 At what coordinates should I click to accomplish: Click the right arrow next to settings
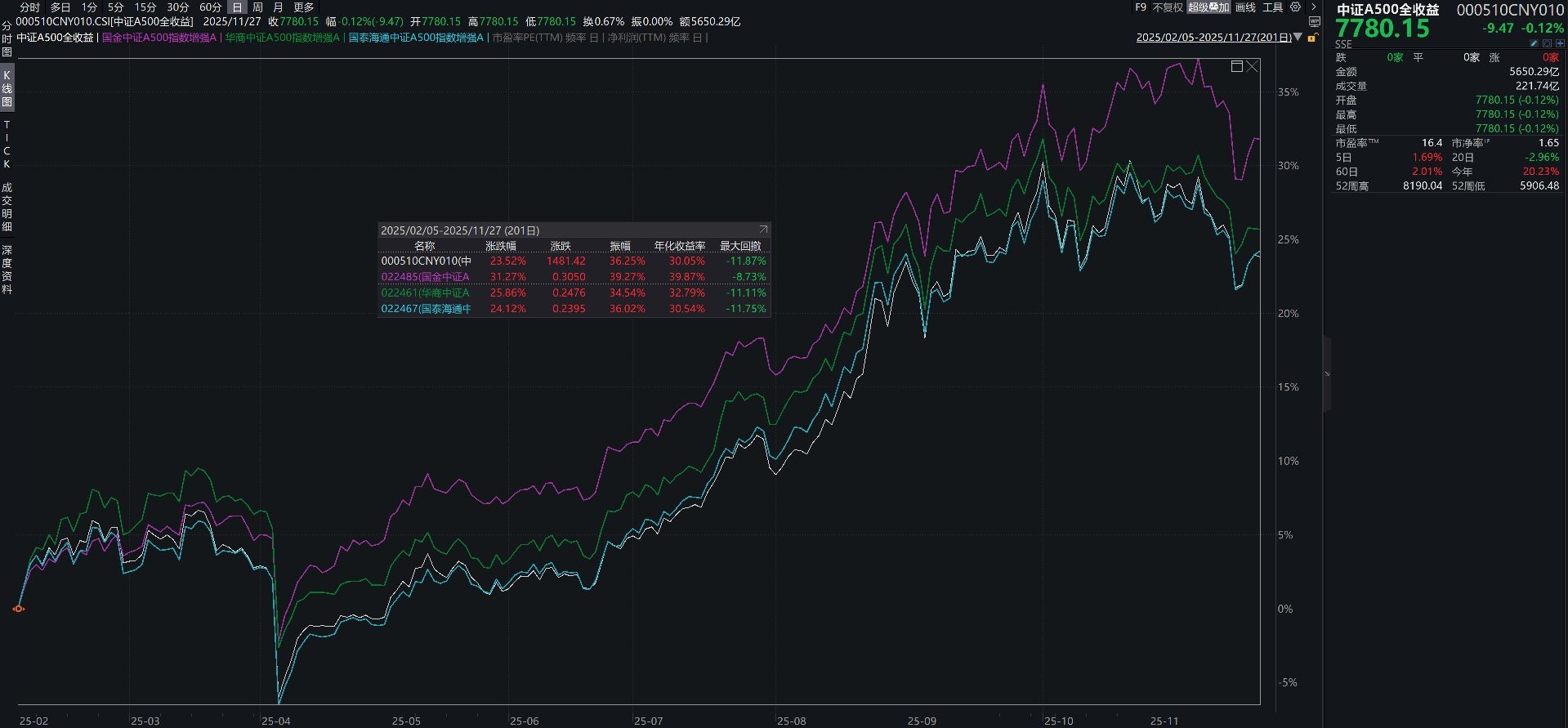click(1313, 7)
